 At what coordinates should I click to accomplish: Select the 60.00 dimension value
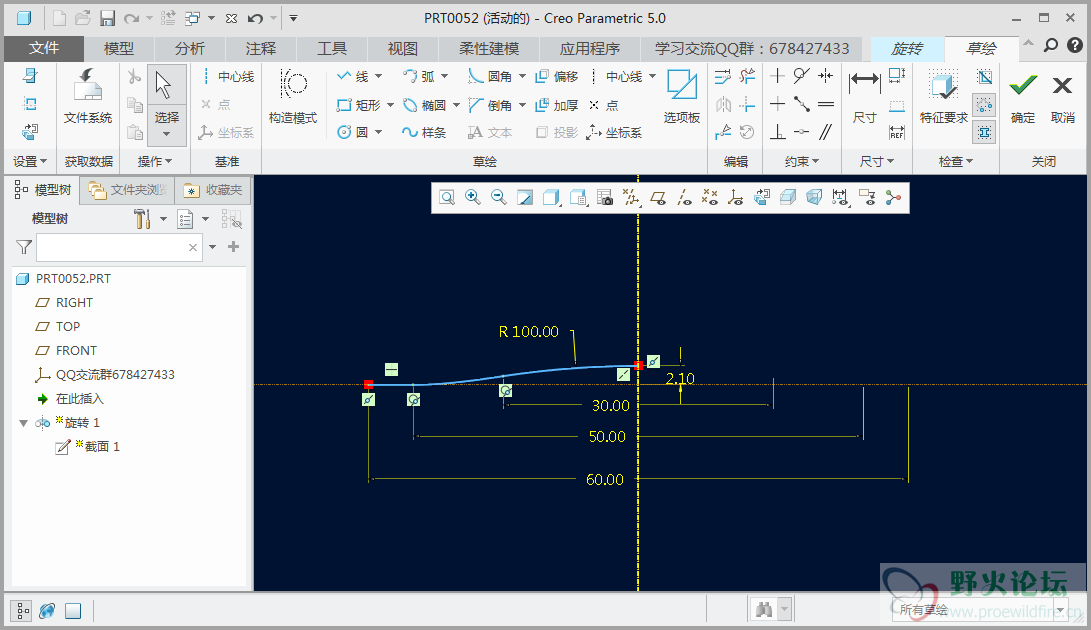[x=605, y=479]
